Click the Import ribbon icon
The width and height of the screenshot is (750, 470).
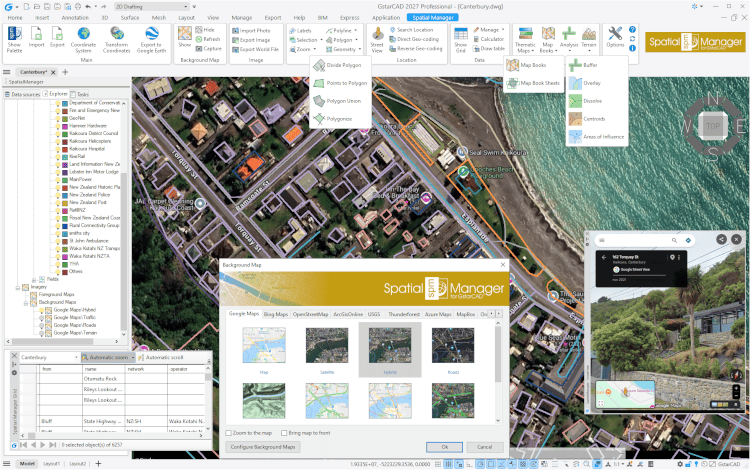[x=36, y=38]
